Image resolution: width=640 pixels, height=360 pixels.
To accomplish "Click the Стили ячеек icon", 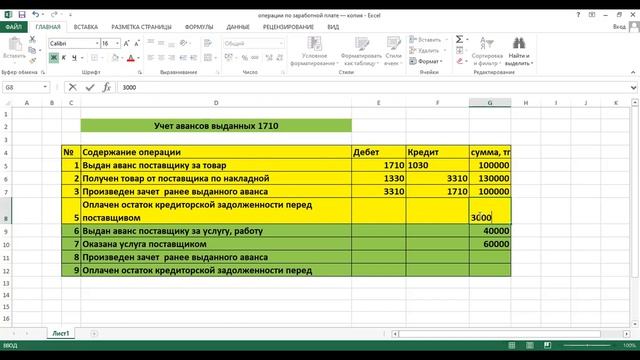I will pyautogui.click(x=393, y=44).
